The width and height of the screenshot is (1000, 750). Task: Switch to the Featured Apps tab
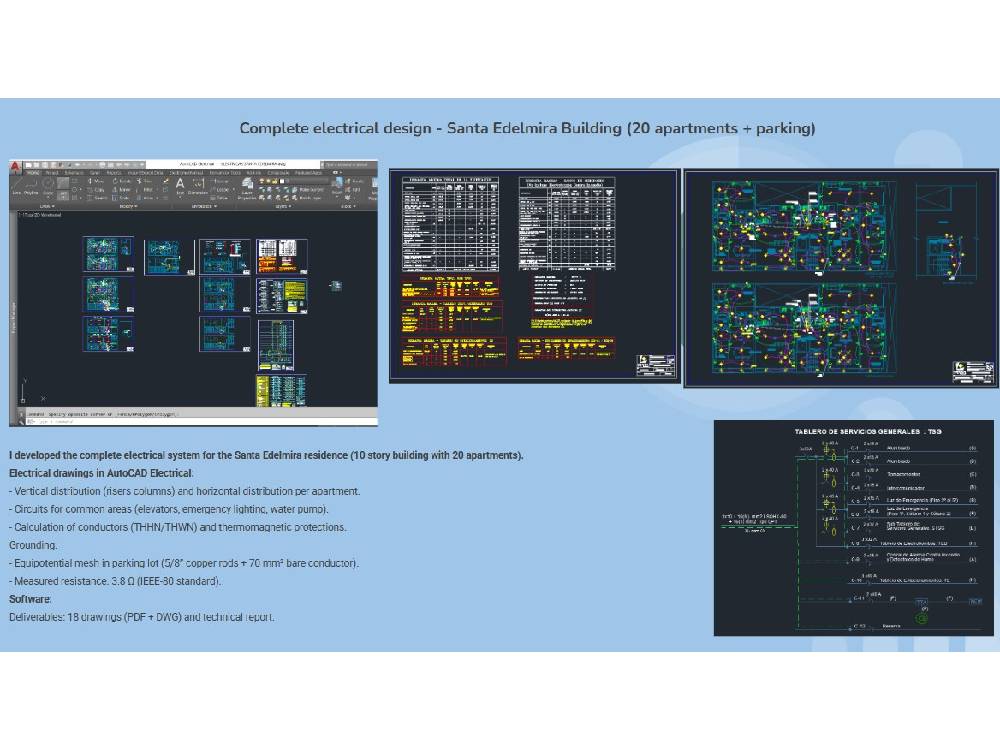pyautogui.click(x=309, y=173)
